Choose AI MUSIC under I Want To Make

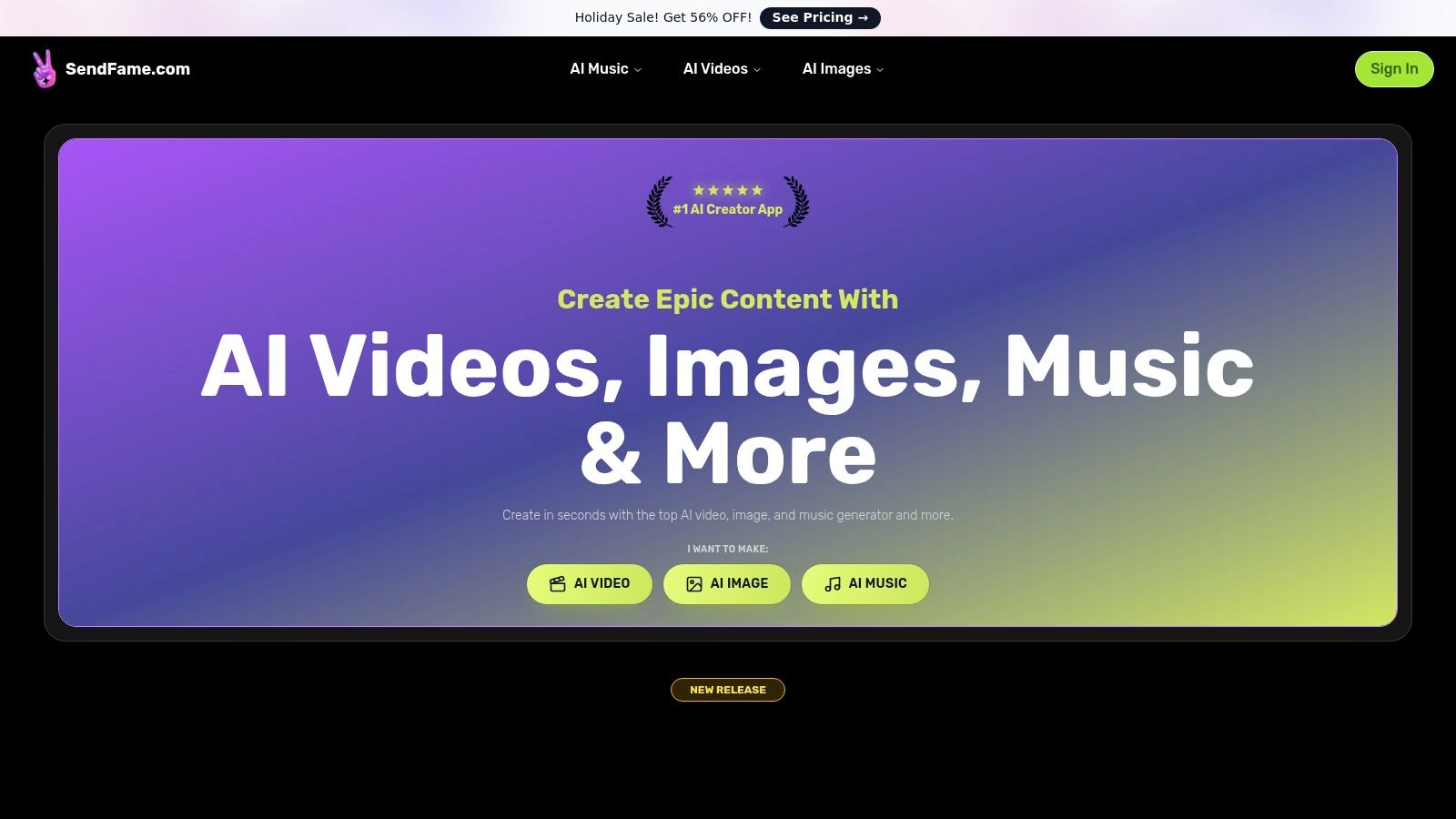tap(865, 583)
